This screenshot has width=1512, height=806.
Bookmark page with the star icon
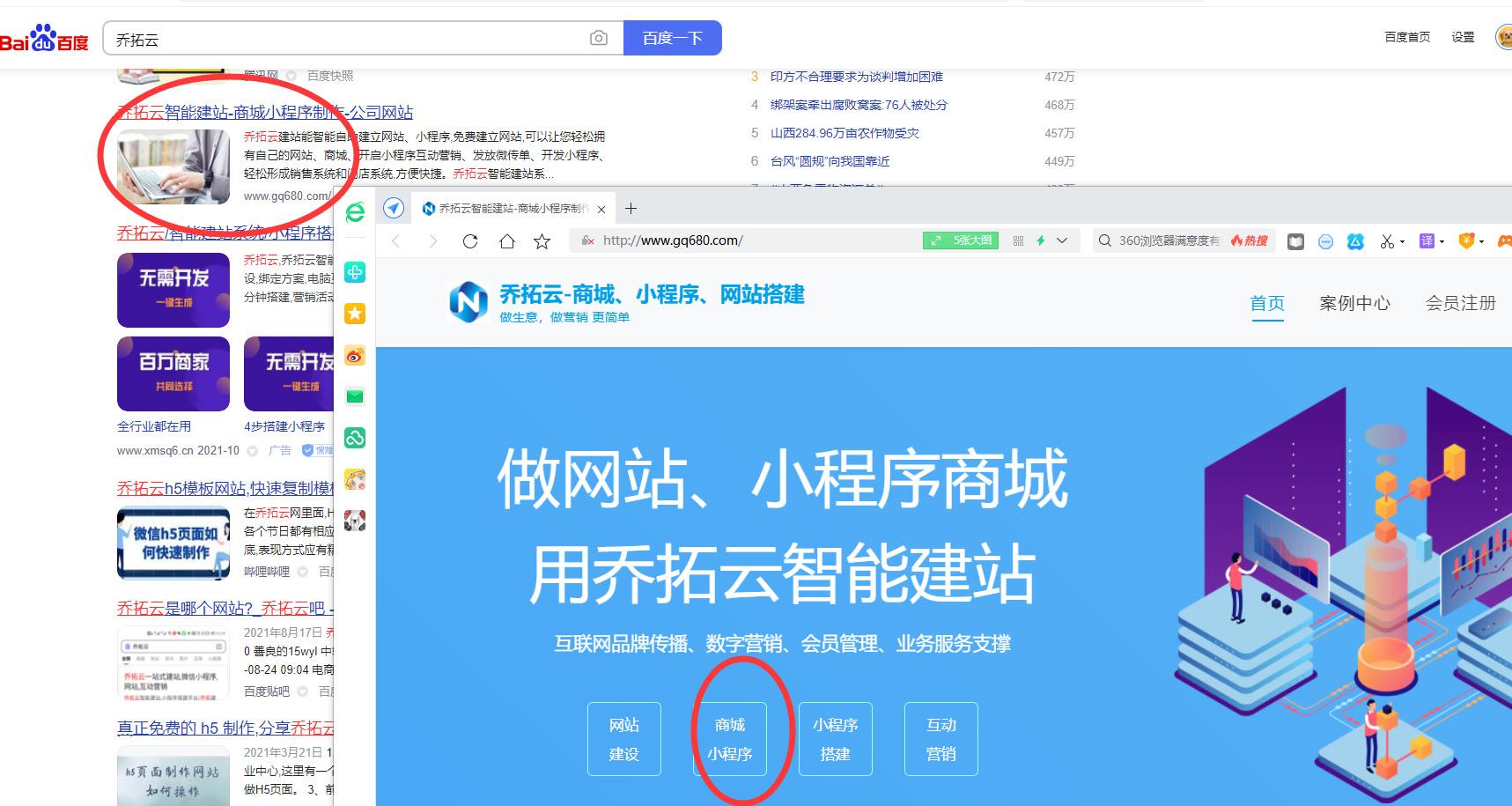coord(542,240)
